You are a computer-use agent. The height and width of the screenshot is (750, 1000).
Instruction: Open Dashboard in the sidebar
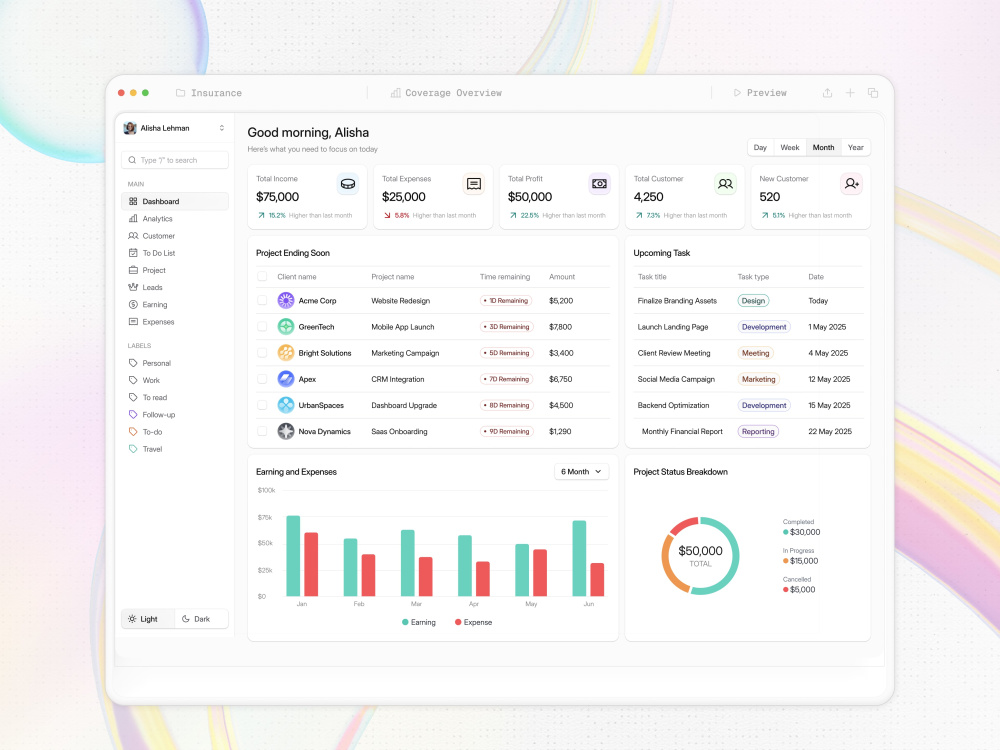click(x=175, y=202)
